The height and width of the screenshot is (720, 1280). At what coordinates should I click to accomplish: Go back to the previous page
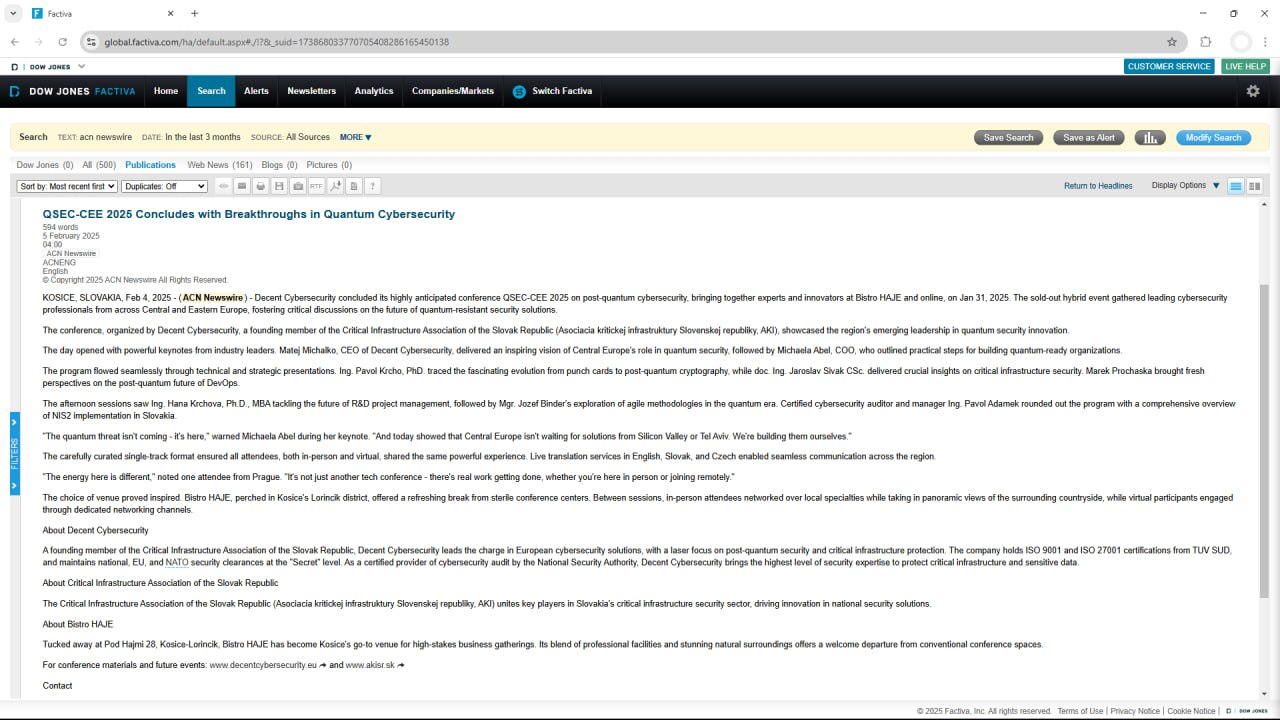(14, 42)
